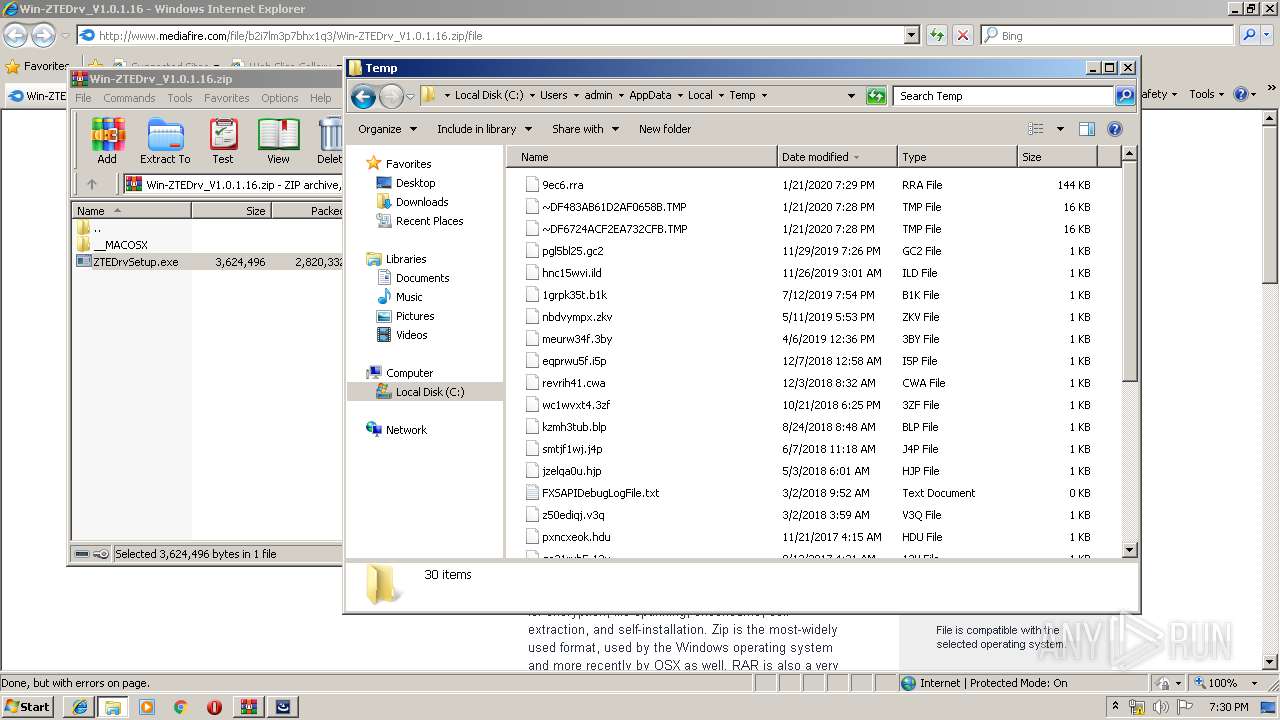Click Explorer's back navigation arrow
Screen dimensions: 1280x720
[x=363, y=96]
